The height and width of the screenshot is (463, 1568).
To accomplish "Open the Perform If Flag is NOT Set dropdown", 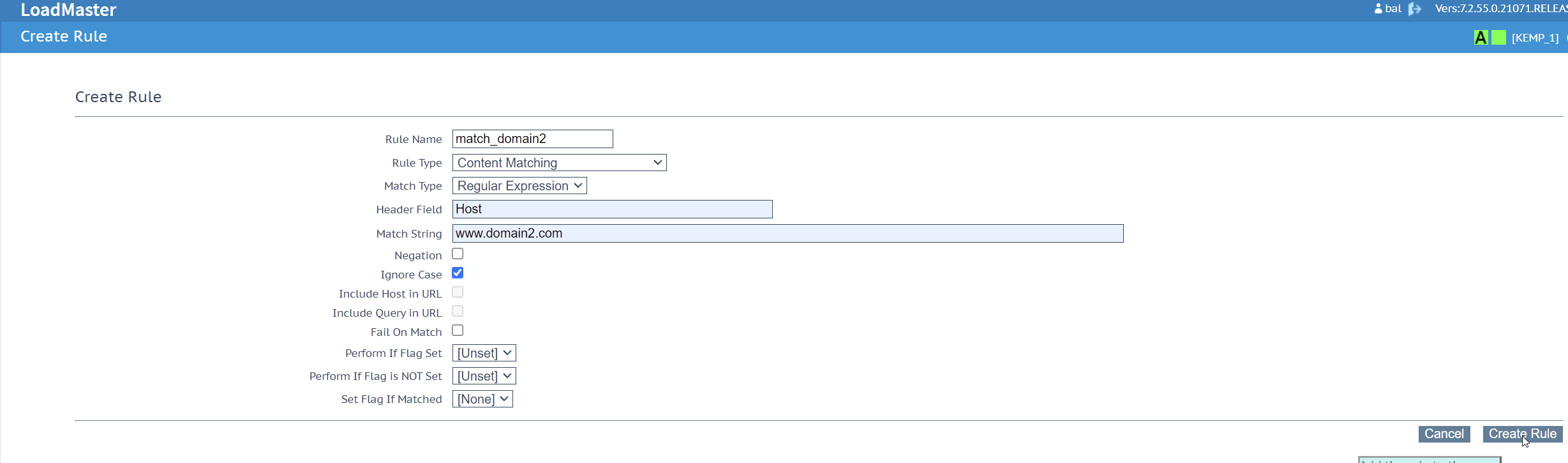I will point(484,376).
